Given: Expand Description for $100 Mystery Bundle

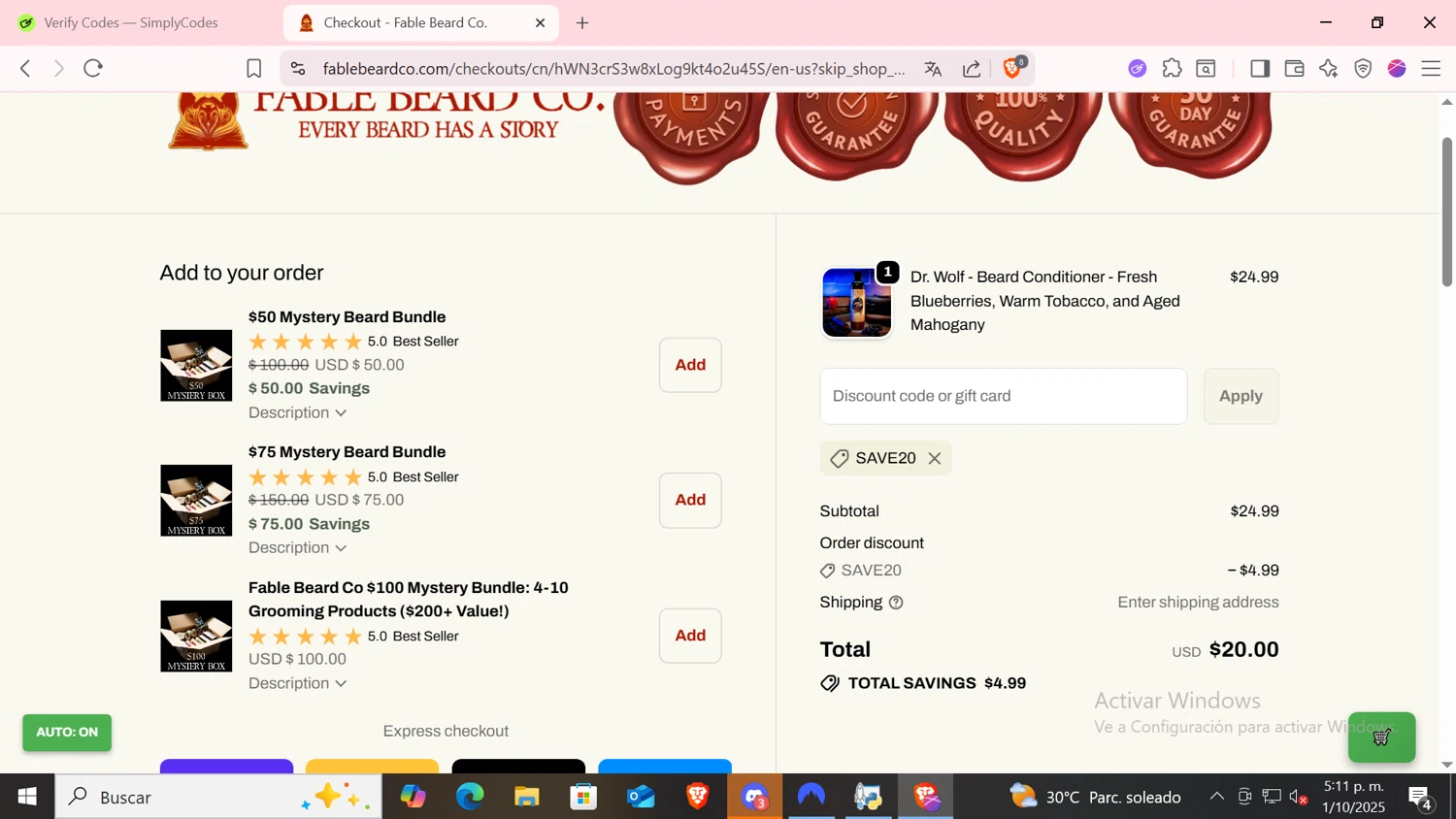Looking at the screenshot, I should coord(297,683).
